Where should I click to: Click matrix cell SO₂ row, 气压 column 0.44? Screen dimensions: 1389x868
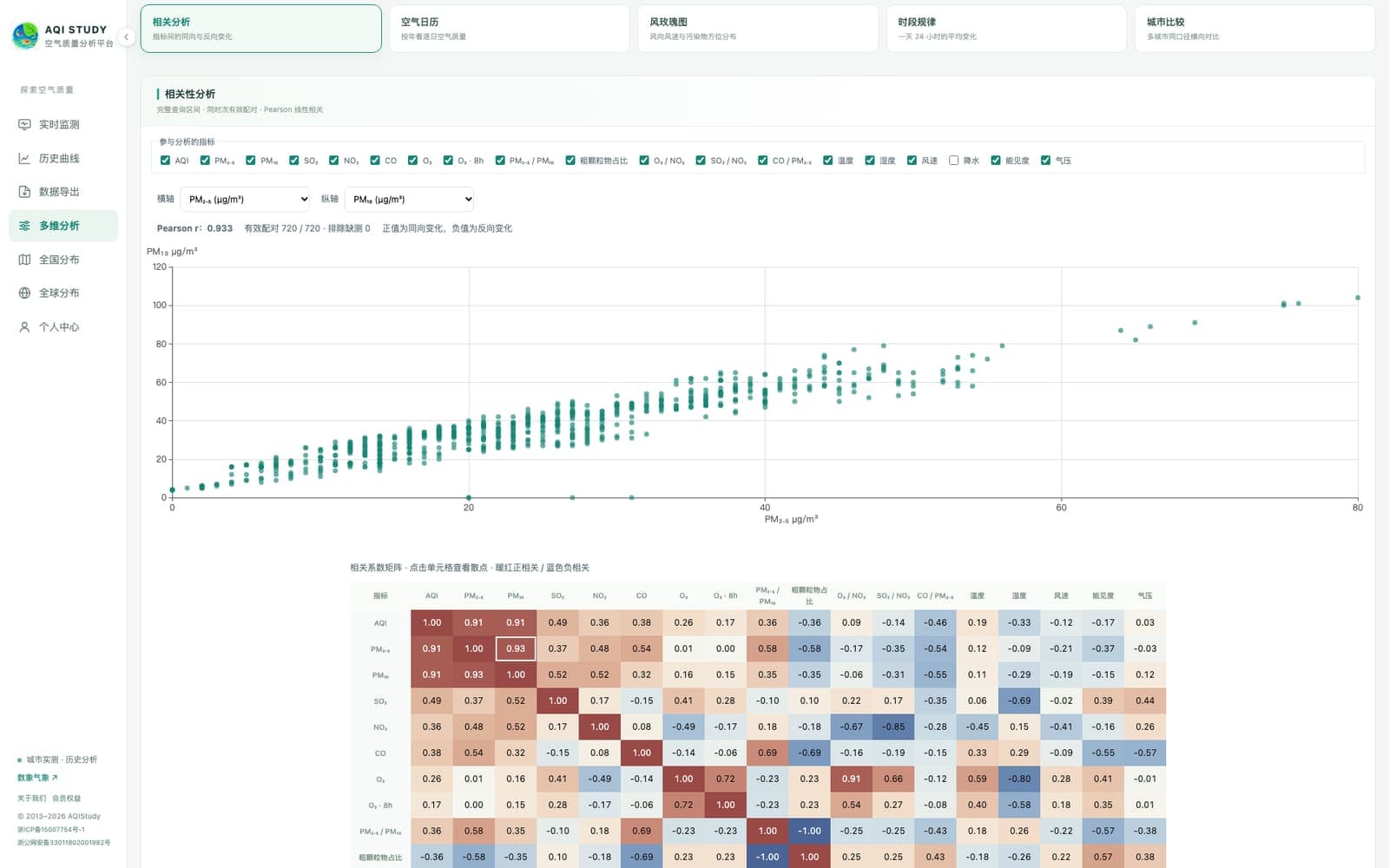[1145, 700]
